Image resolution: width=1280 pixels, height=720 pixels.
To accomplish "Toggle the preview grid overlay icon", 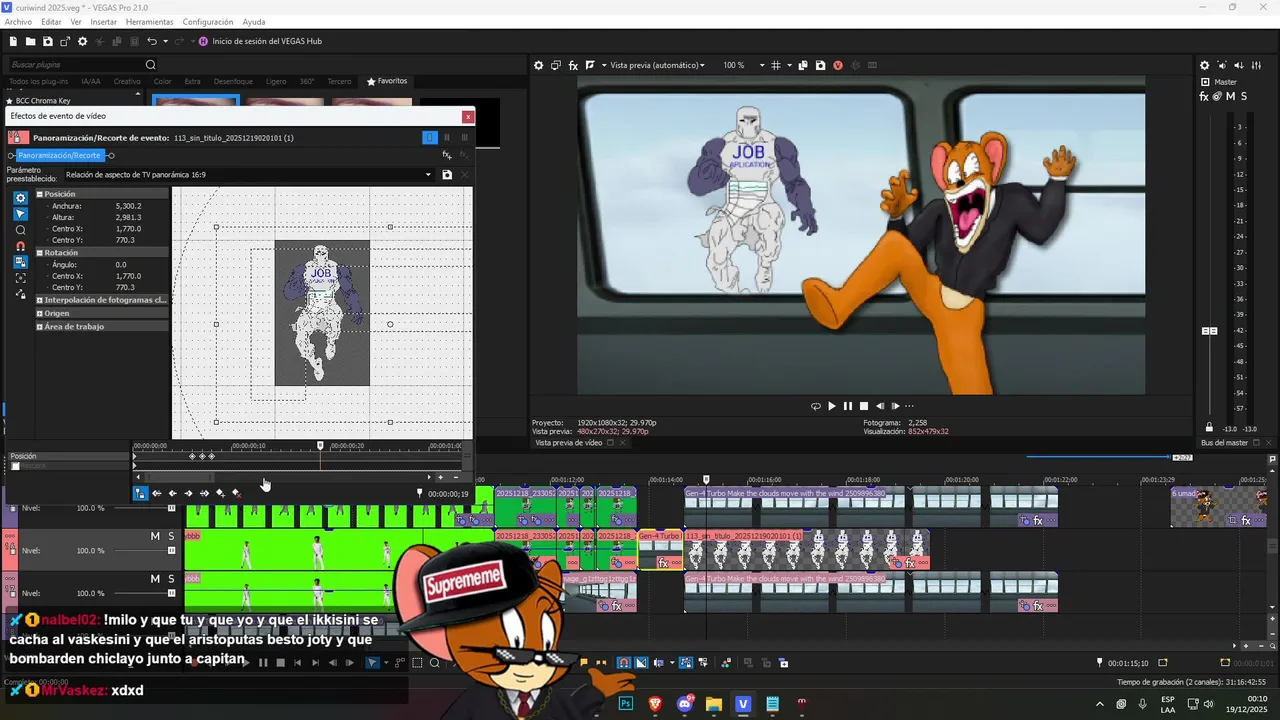I will 774,65.
